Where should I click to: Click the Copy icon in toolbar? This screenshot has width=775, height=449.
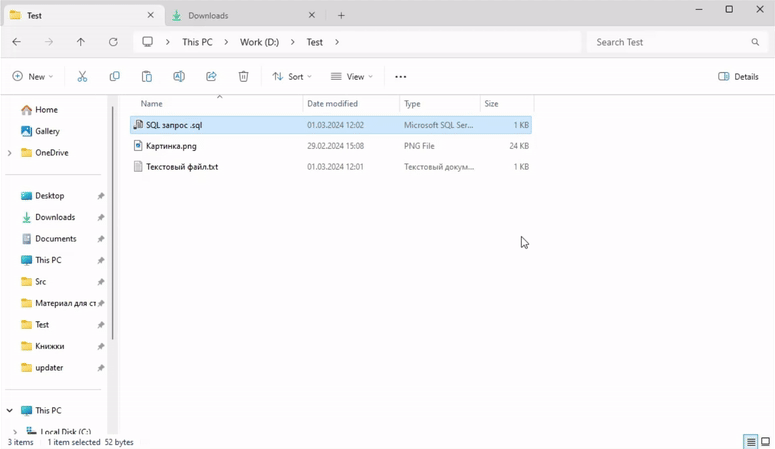tap(114, 77)
